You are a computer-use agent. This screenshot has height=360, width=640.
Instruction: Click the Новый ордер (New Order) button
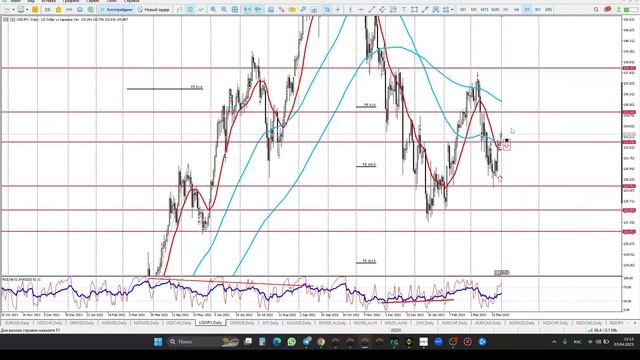tap(153, 9)
